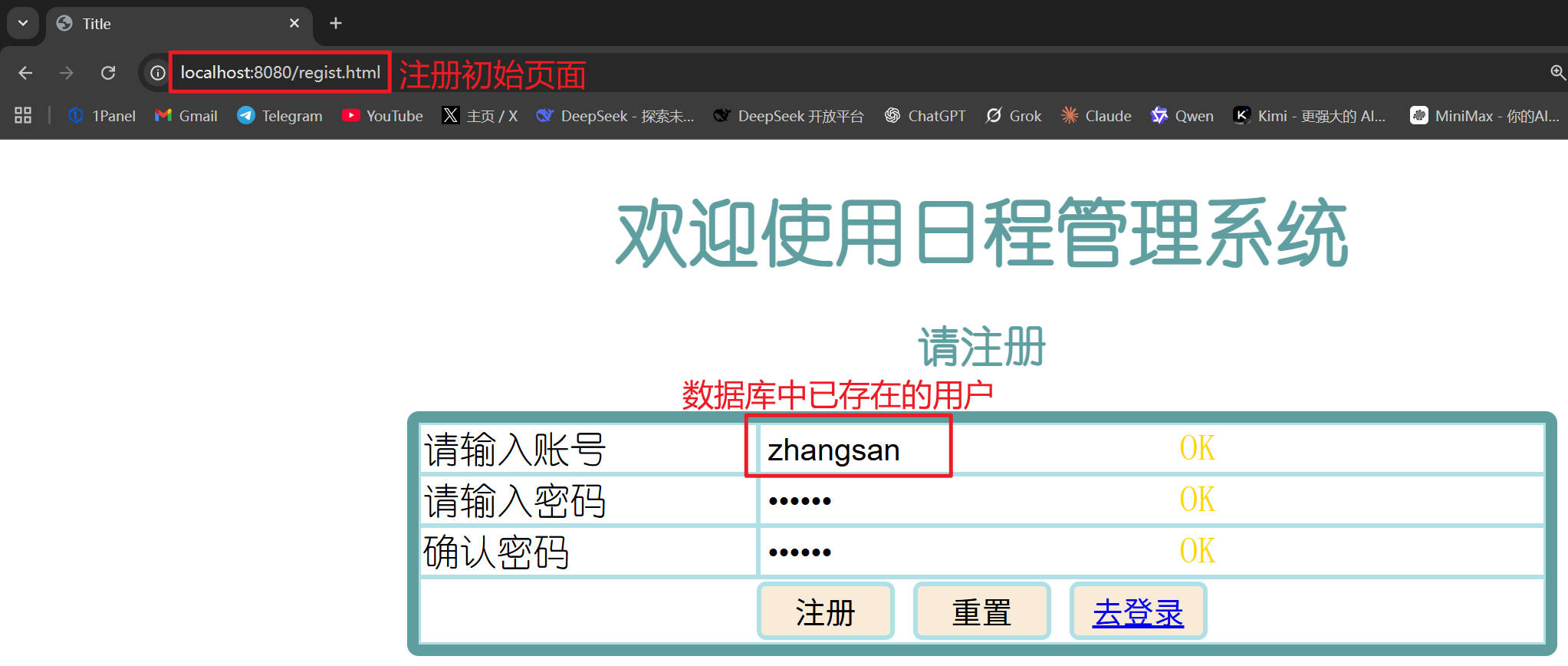Select the Title browser tab
Image resolution: width=1568 pixels, height=666 pixels.
click(x=169, y=24)
